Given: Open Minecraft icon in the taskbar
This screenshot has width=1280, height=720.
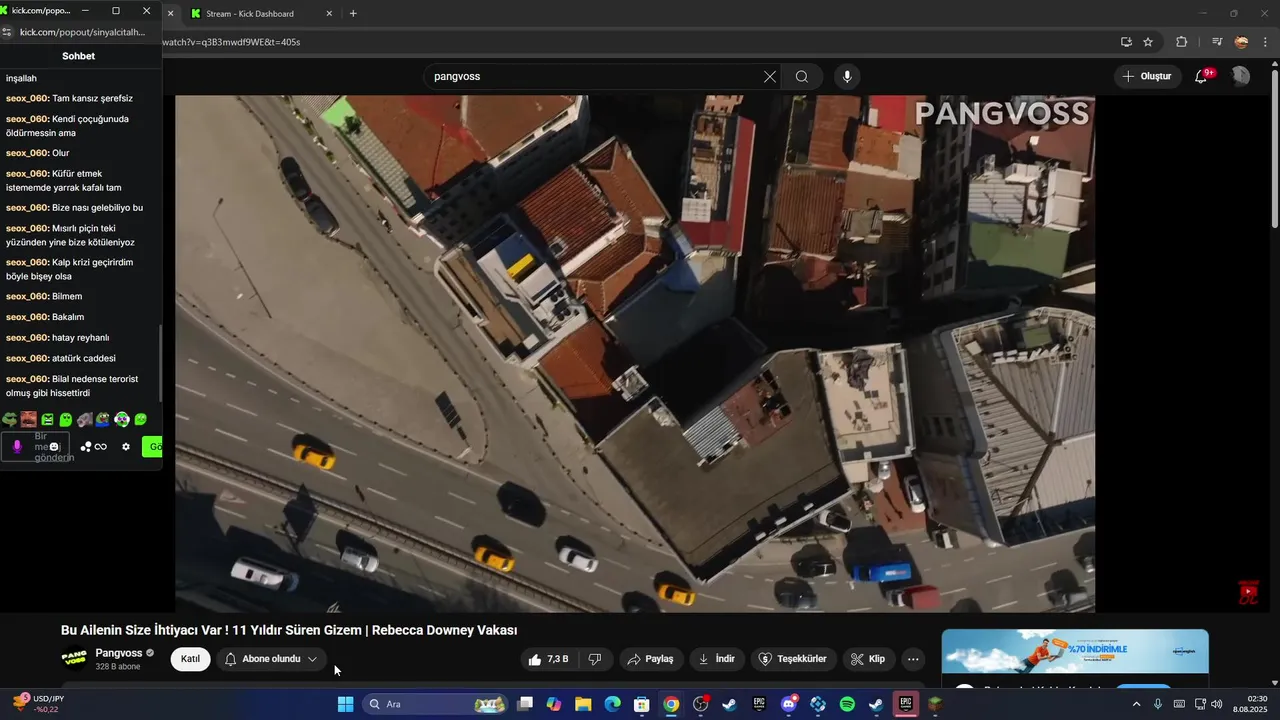Looking at the screenshot, I should click(x=935, y=705).
